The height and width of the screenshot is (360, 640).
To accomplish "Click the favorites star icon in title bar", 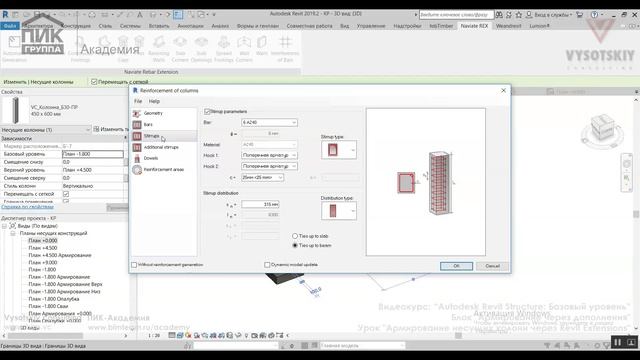I will coord(518,15).
